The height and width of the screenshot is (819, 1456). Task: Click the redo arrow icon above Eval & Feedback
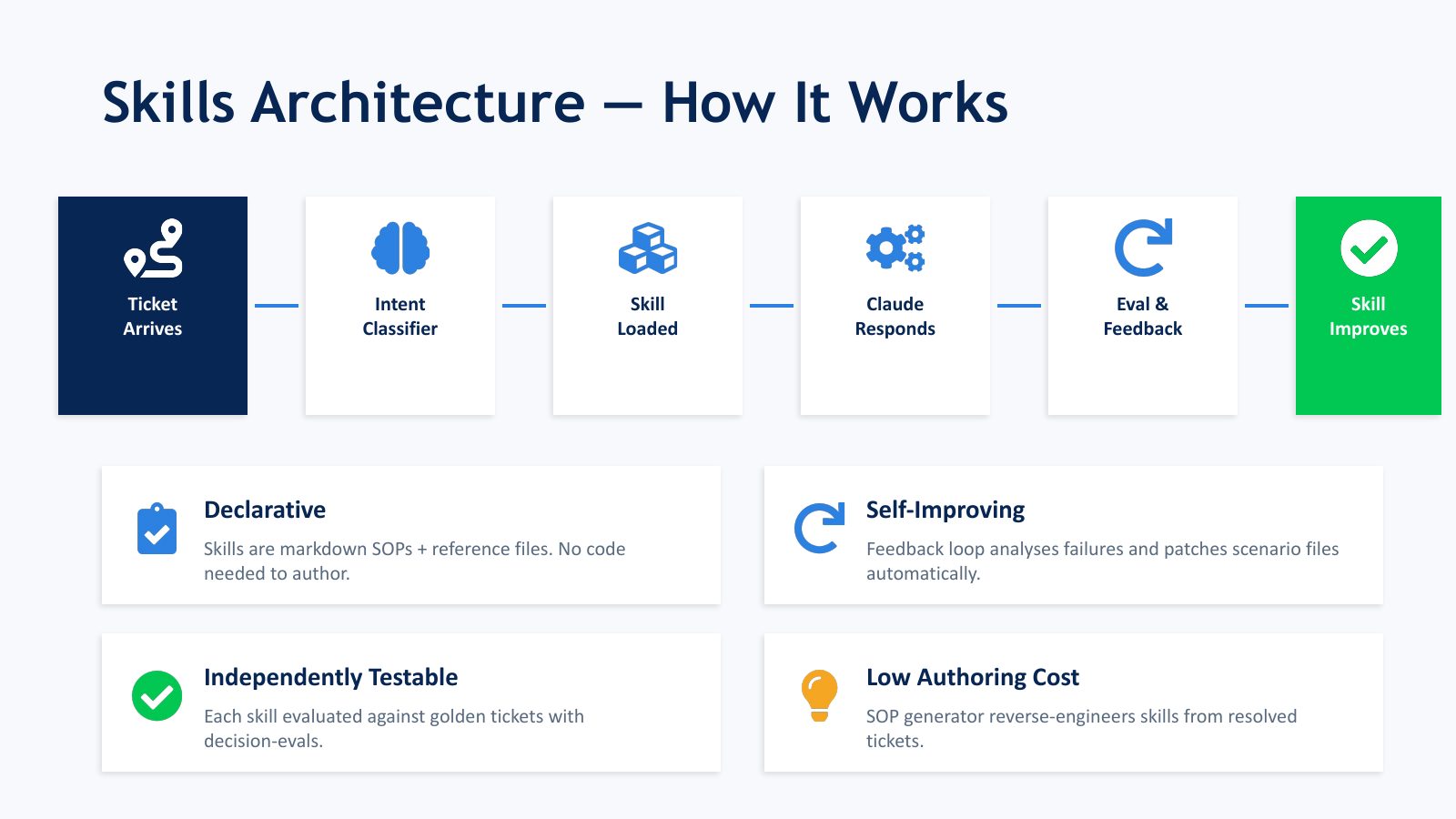coord(1143,248)
